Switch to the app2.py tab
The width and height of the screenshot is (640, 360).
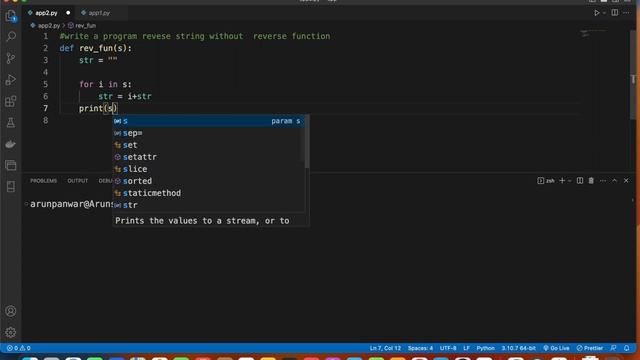(46, 13)
